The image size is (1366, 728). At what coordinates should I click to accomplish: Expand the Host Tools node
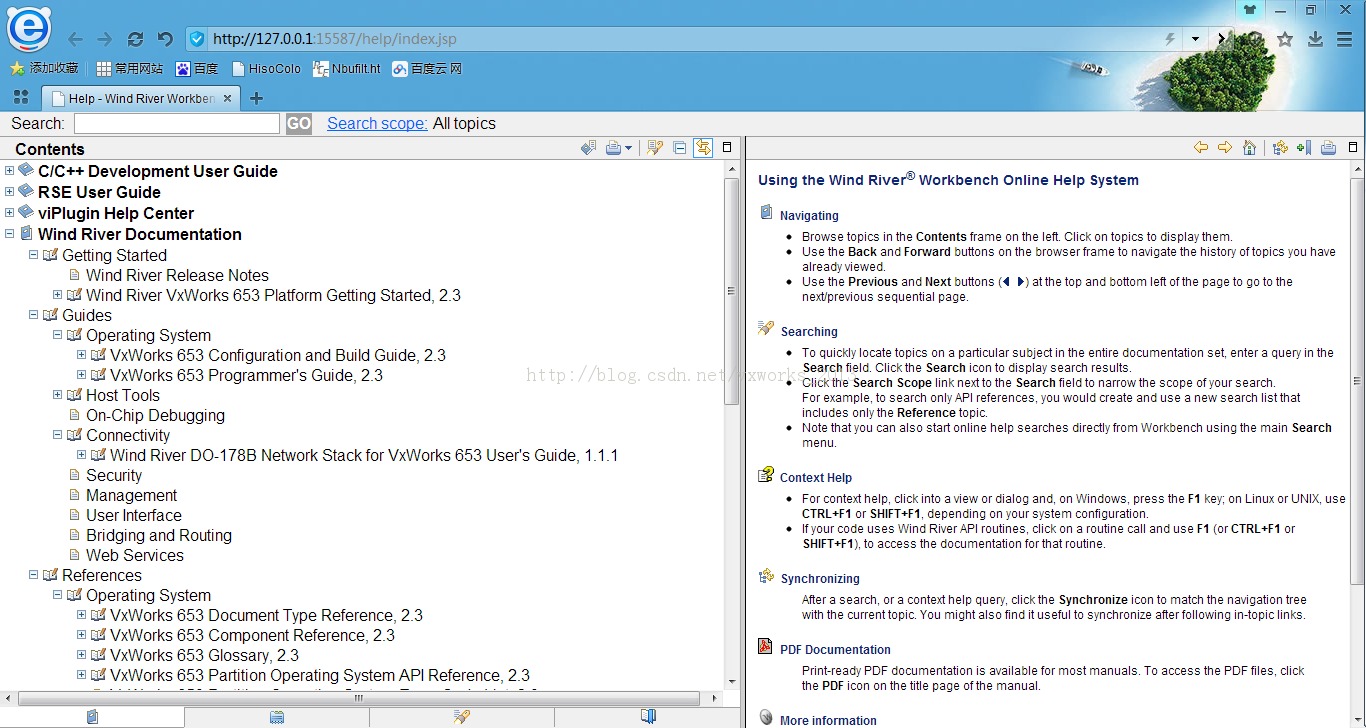click(58, 395)
